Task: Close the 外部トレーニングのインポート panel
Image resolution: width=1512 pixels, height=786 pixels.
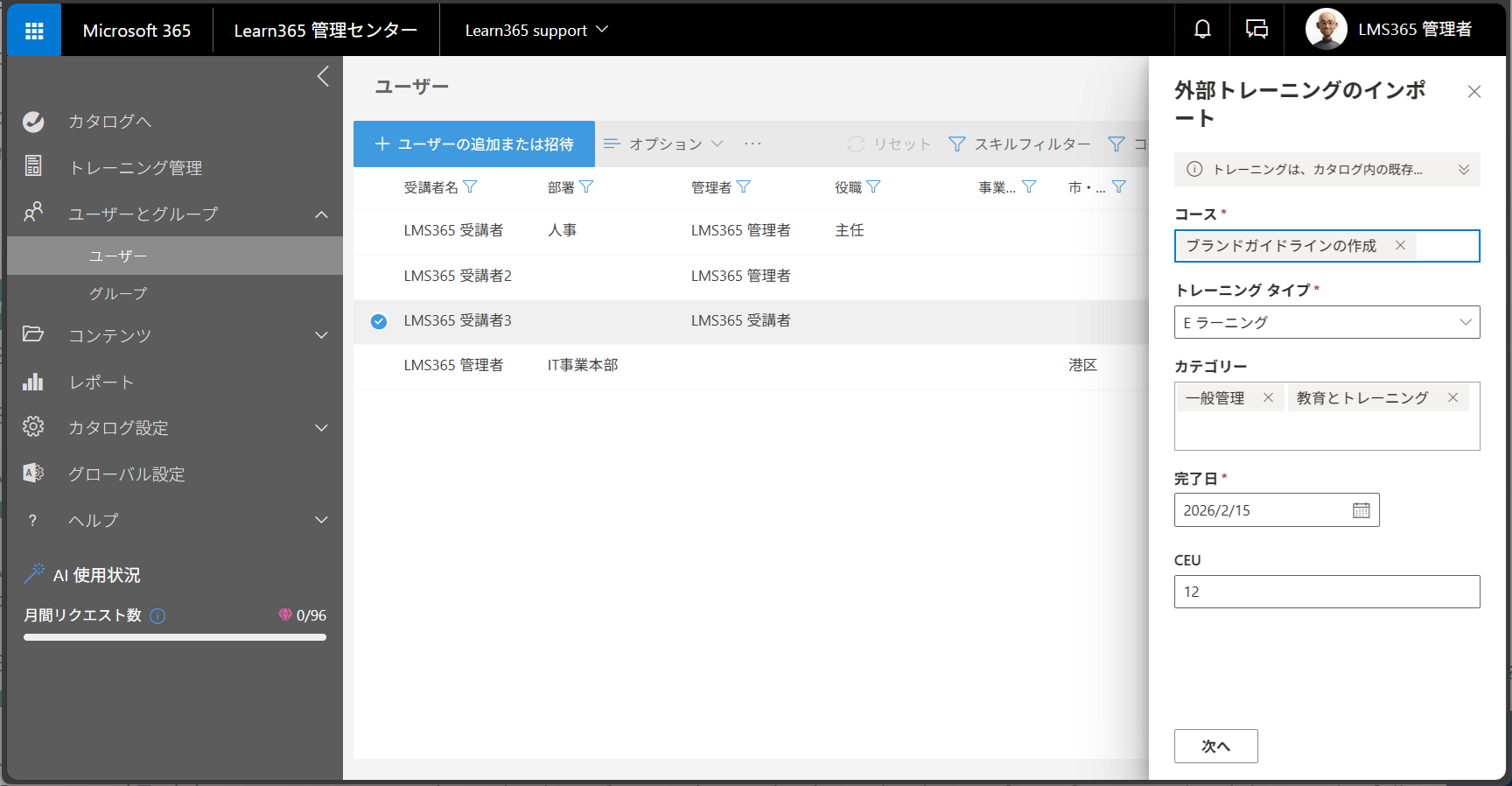Action: point(1474,92)
